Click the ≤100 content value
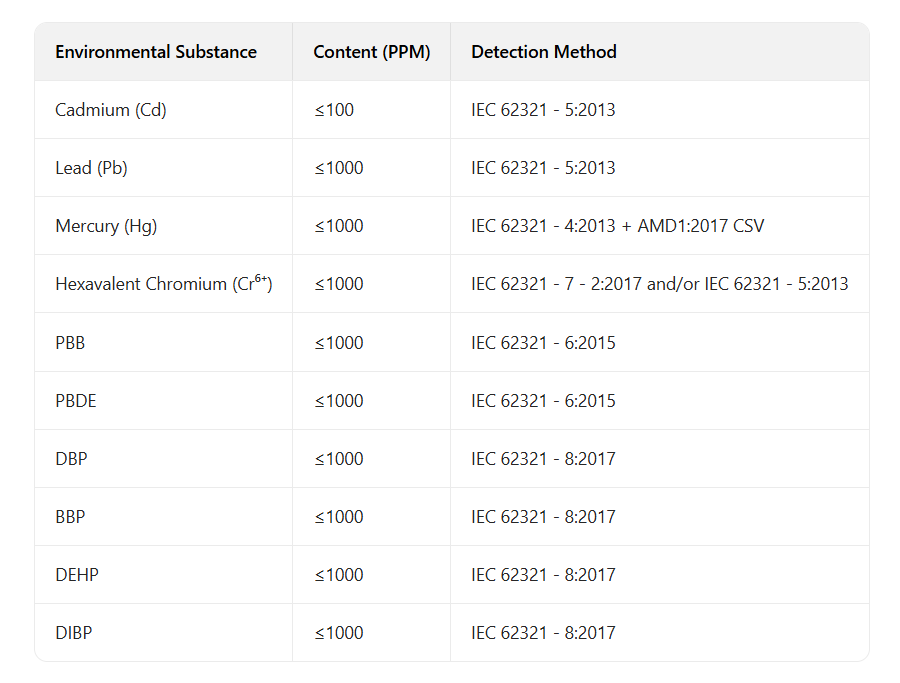 [334, 110]
